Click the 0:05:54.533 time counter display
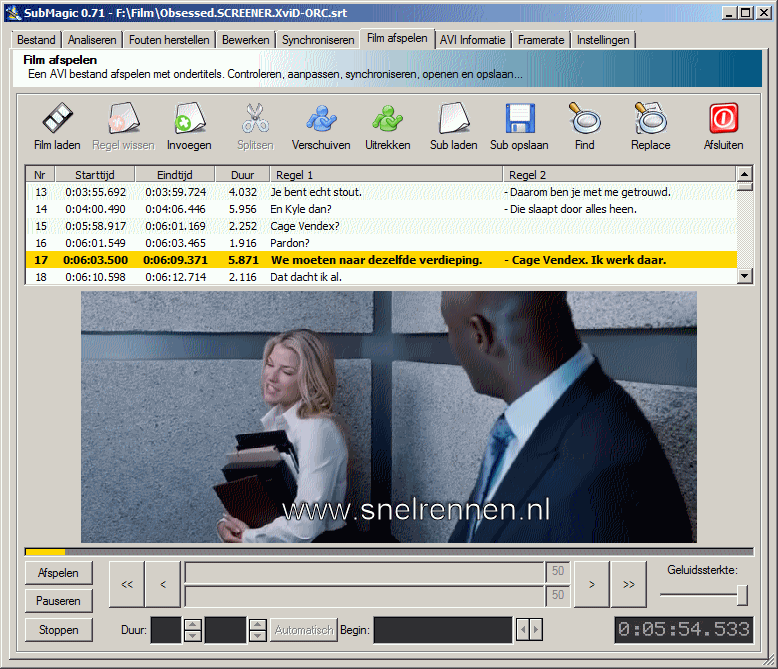 tap(684, 630)
